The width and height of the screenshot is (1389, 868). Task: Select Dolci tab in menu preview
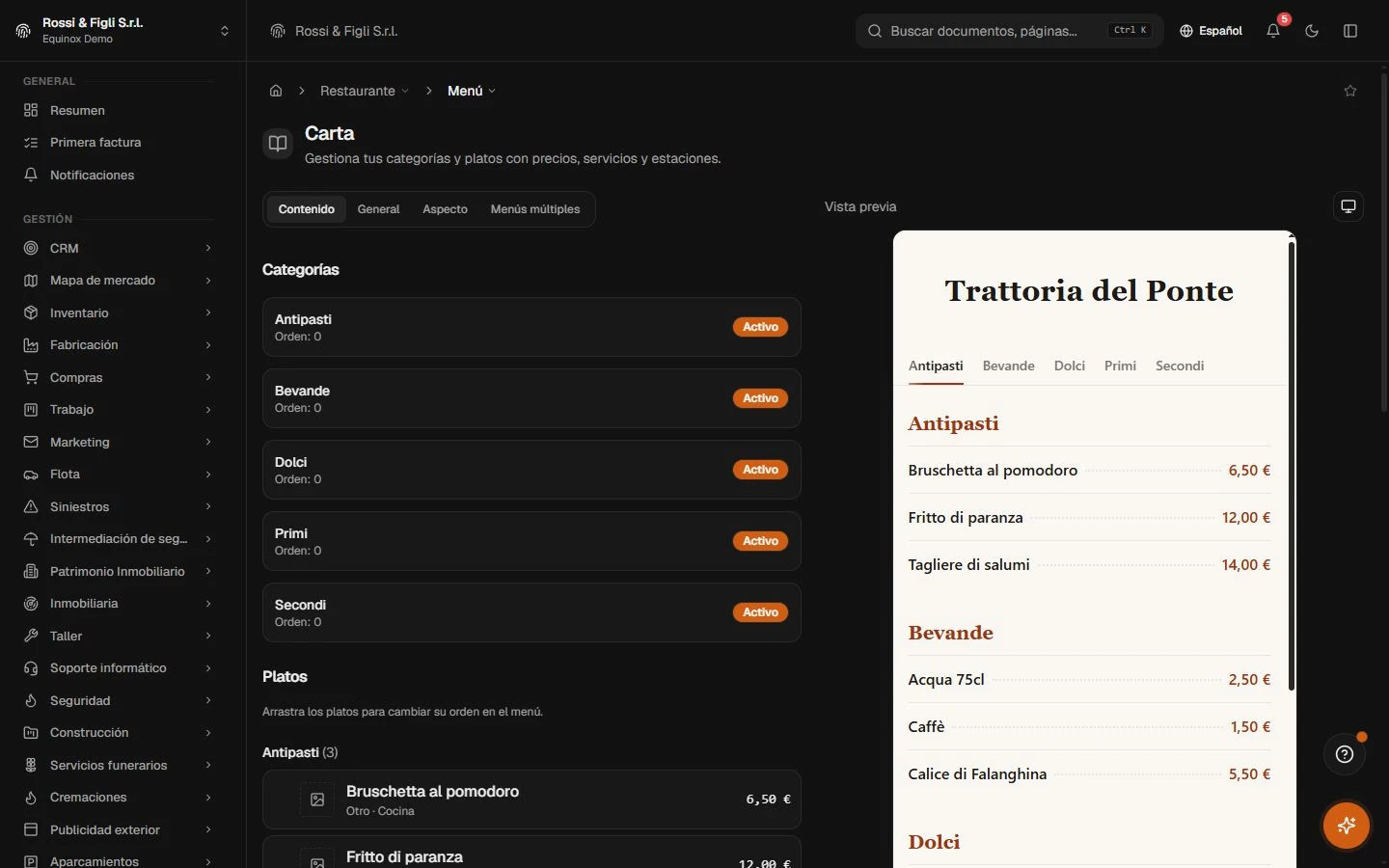coord(1070,366)
